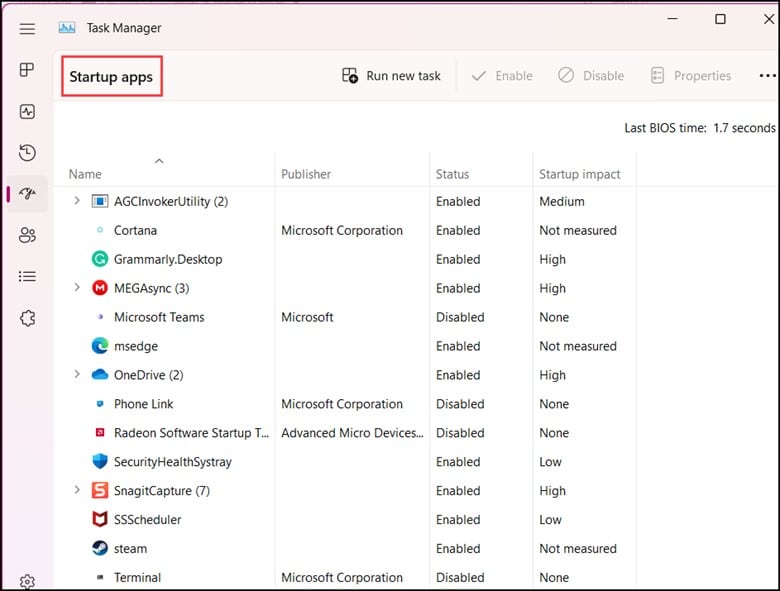Open the hamburger navigation menu
780x591 pixels.
pos(27,29)
